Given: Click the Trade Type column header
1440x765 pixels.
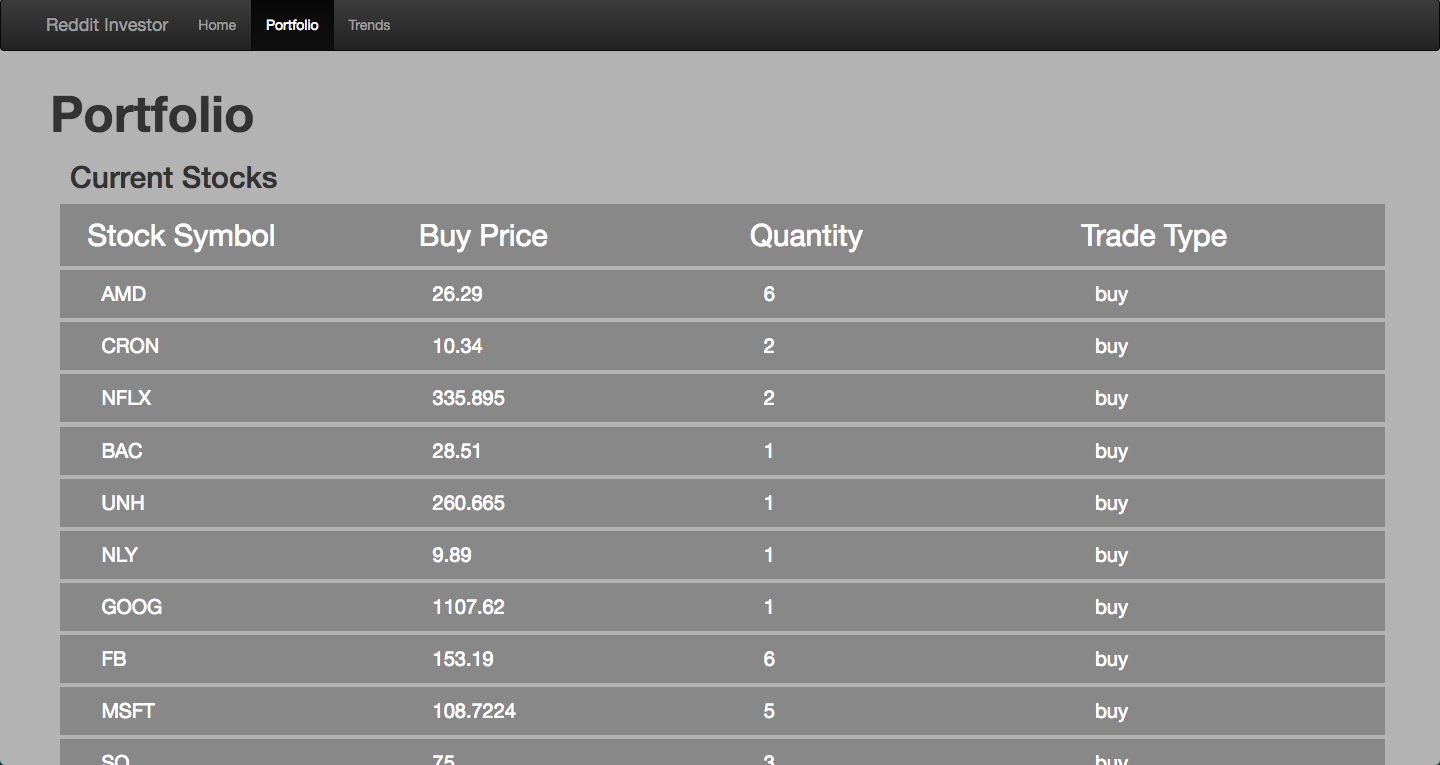Looking at the screenshot, I should click(1154, 236).
